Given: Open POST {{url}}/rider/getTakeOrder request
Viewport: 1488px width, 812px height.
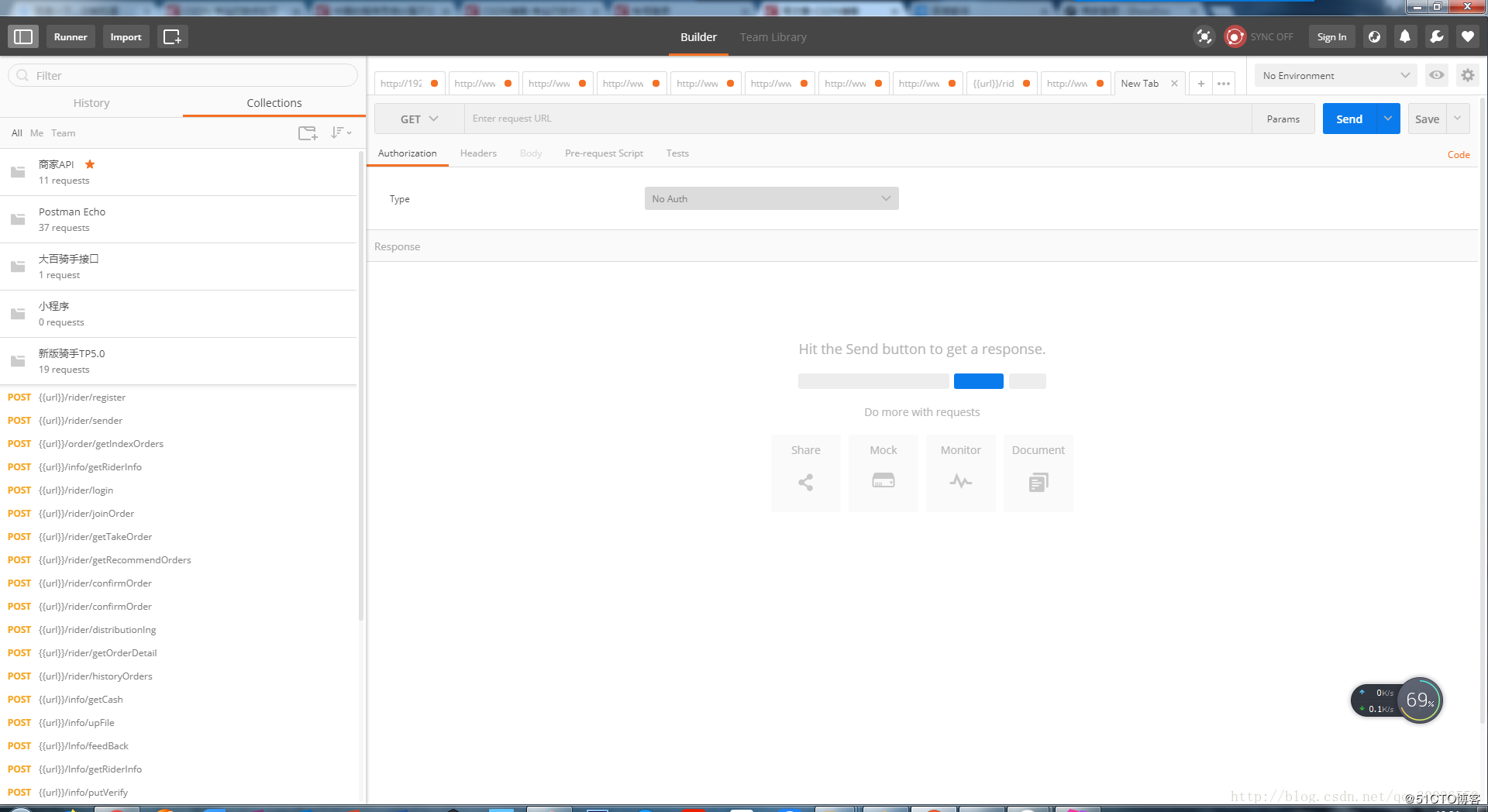Looking at the screenshot, I should [x=178, y=537].
